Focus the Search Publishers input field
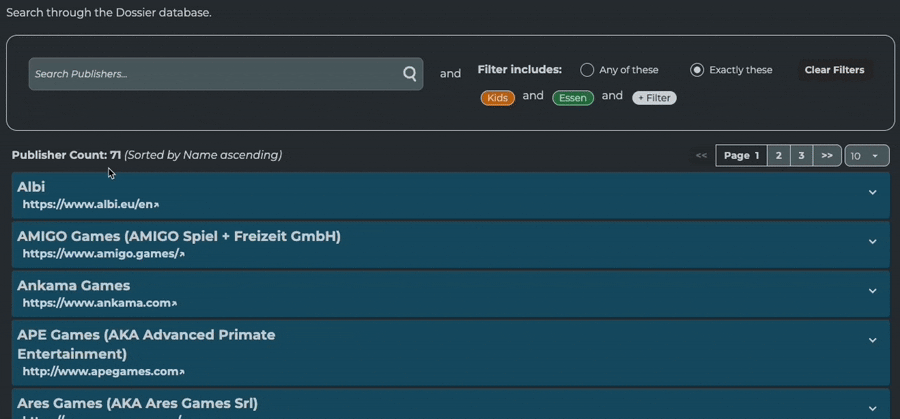The height and width of the screenshot is (419, 900). coord(226,74)
